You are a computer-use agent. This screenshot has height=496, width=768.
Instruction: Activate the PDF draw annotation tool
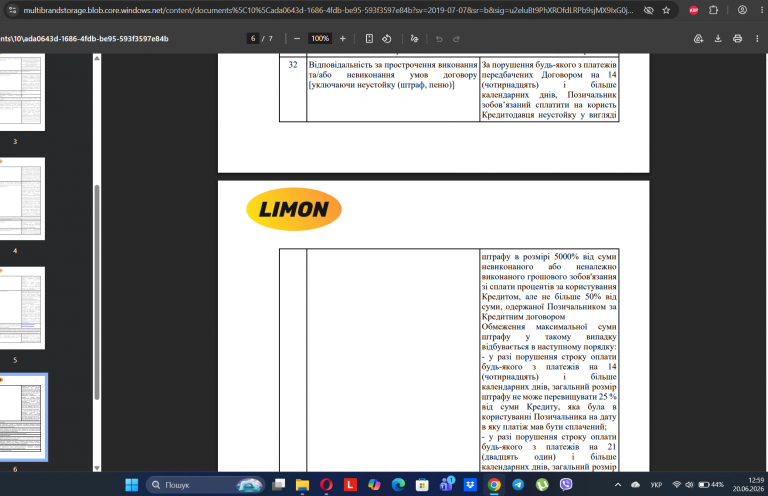[414, 39]
